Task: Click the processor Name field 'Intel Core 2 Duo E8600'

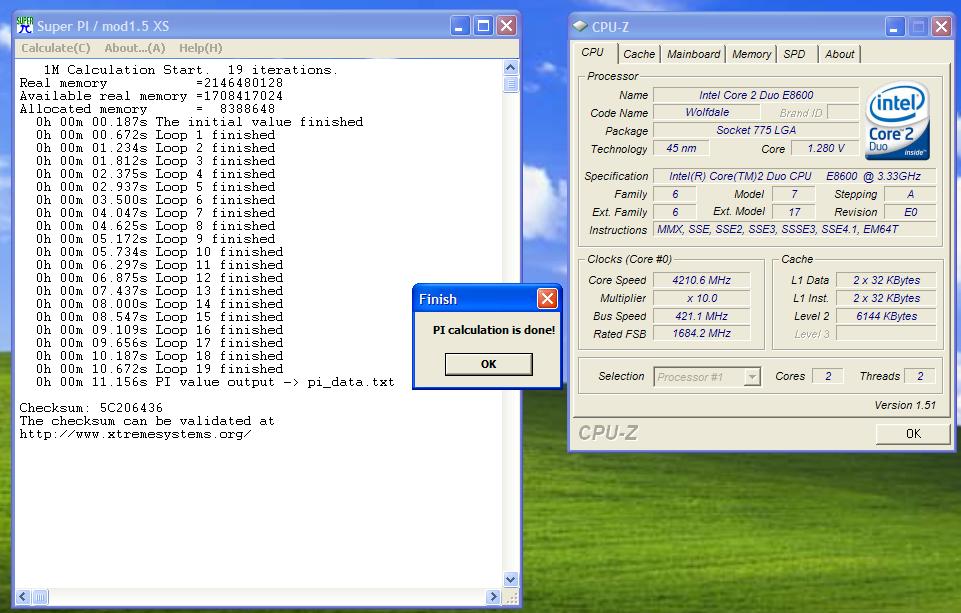Action: coord(756,95)
